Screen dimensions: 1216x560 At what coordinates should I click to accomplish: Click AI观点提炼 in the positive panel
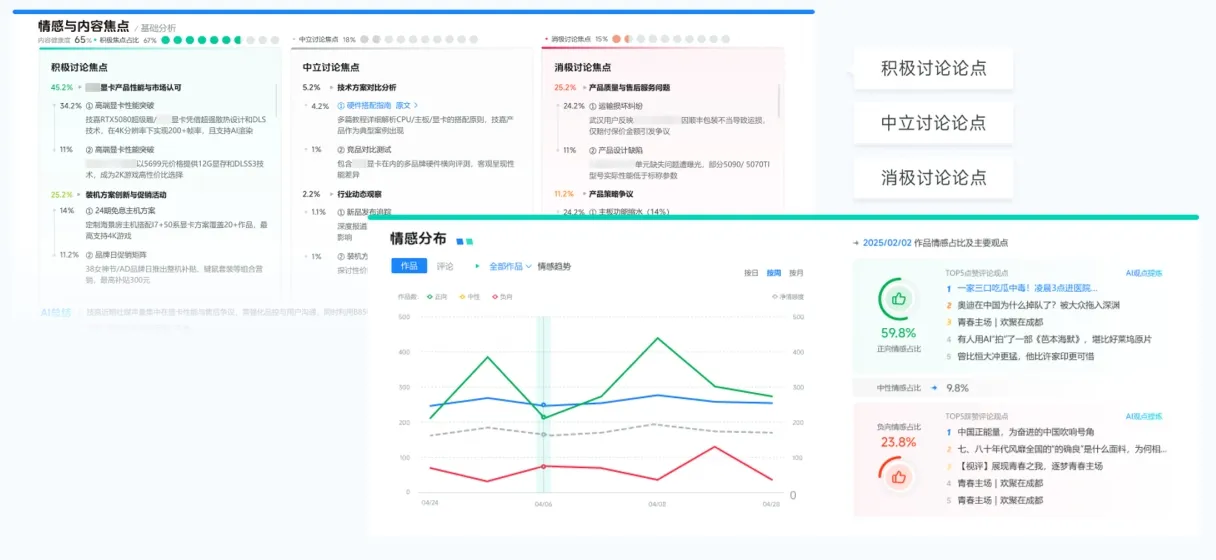(1144, 272)
